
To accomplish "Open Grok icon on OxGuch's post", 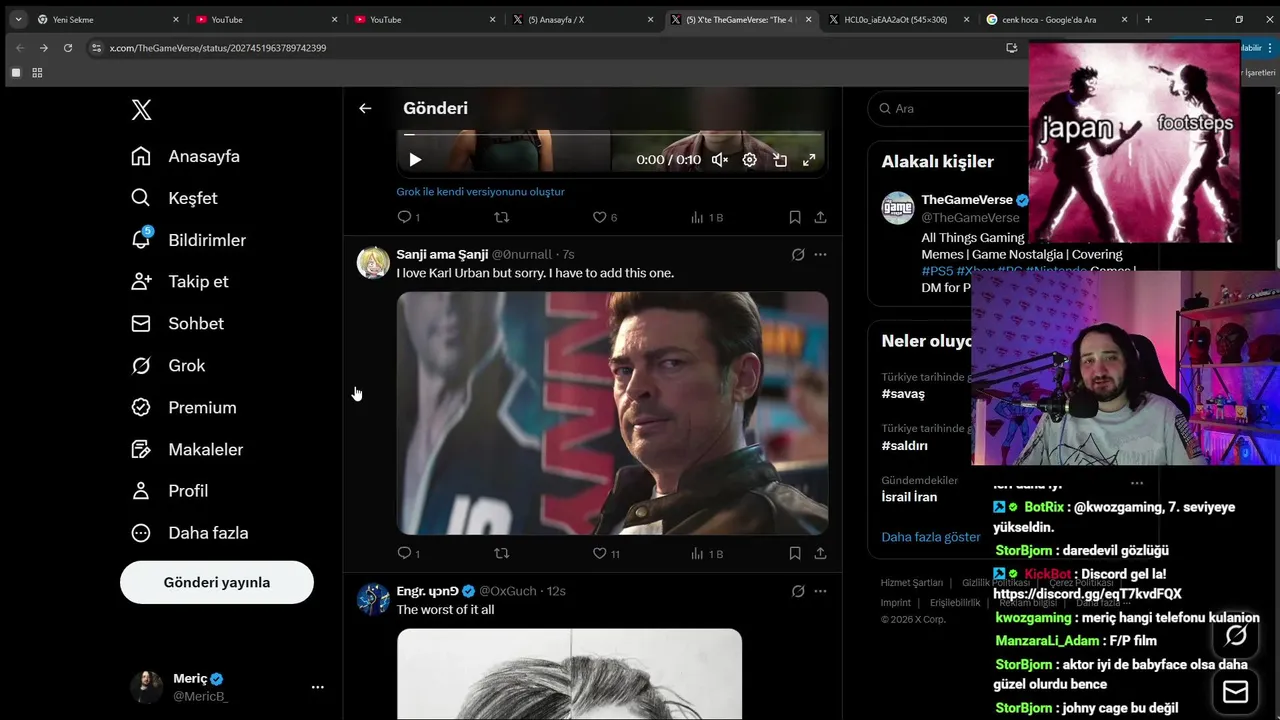I will [x=798, y=591].
